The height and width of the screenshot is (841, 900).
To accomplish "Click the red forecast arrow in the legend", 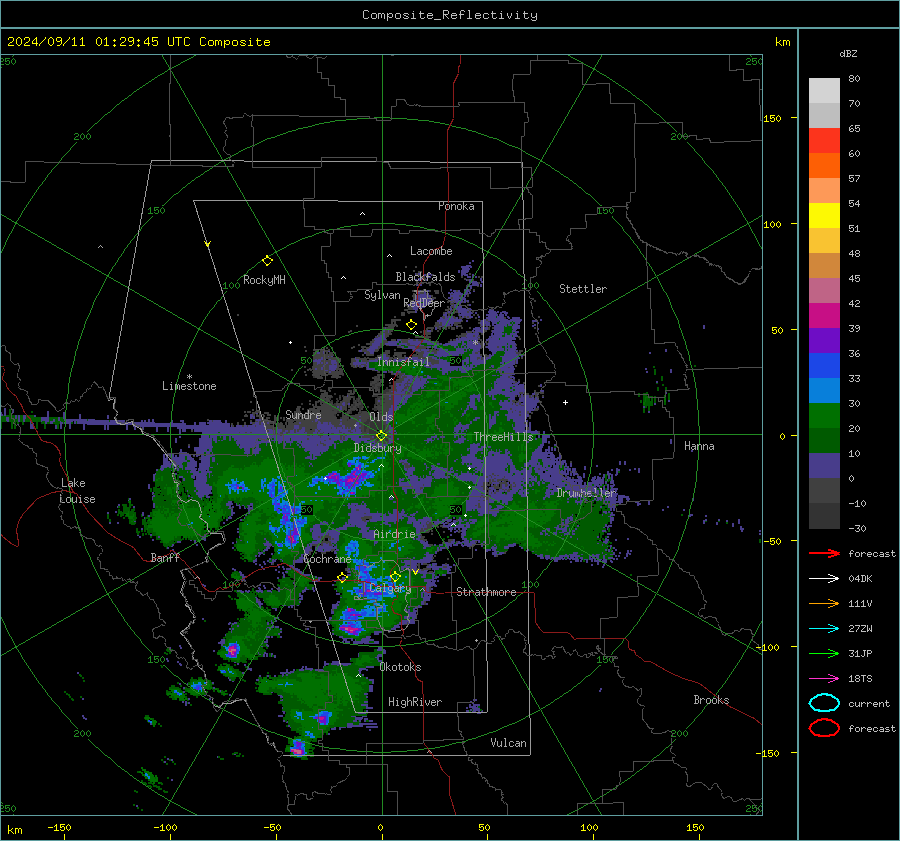I will tap(824, 553).
